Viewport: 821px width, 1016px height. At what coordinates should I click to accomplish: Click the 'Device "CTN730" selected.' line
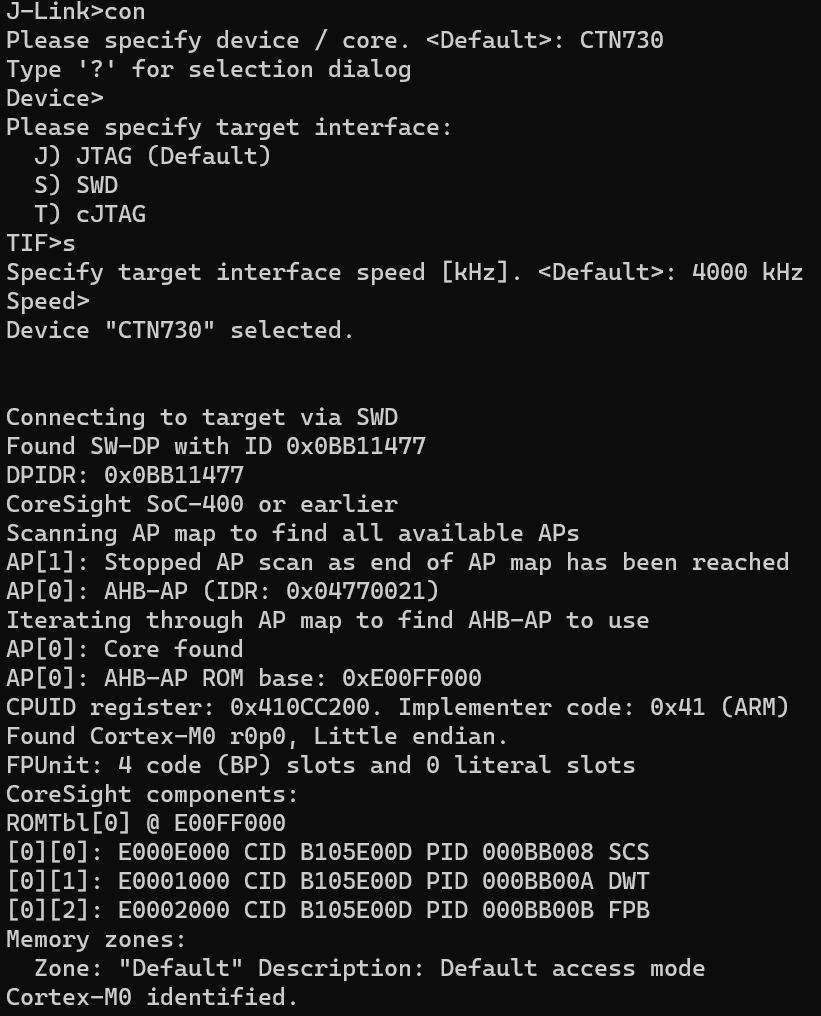pos(180,330)
